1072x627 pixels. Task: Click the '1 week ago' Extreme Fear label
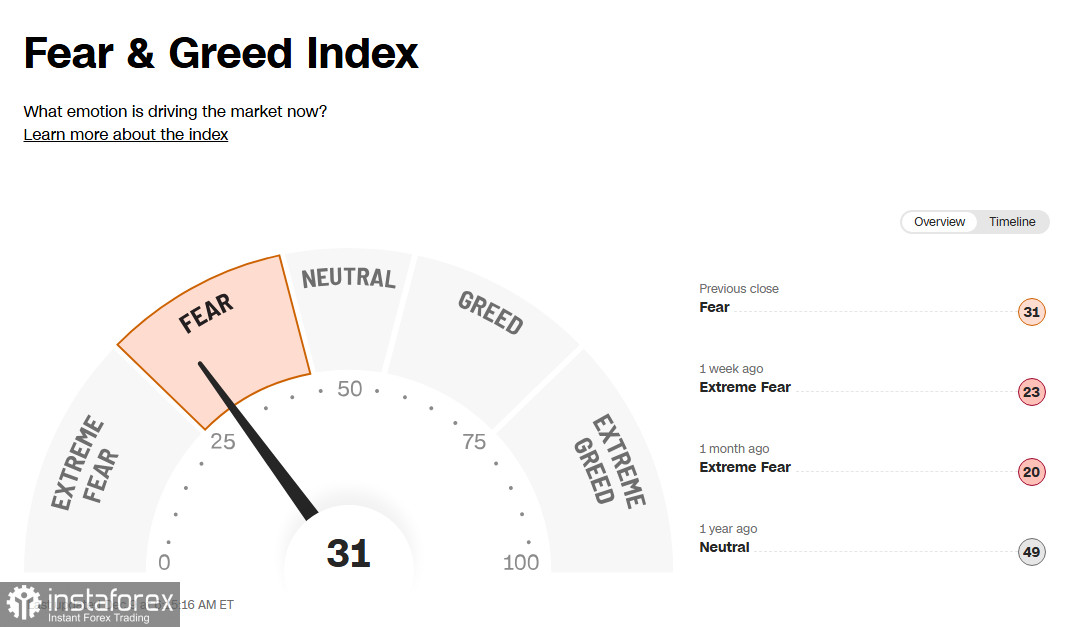(745, 387)
